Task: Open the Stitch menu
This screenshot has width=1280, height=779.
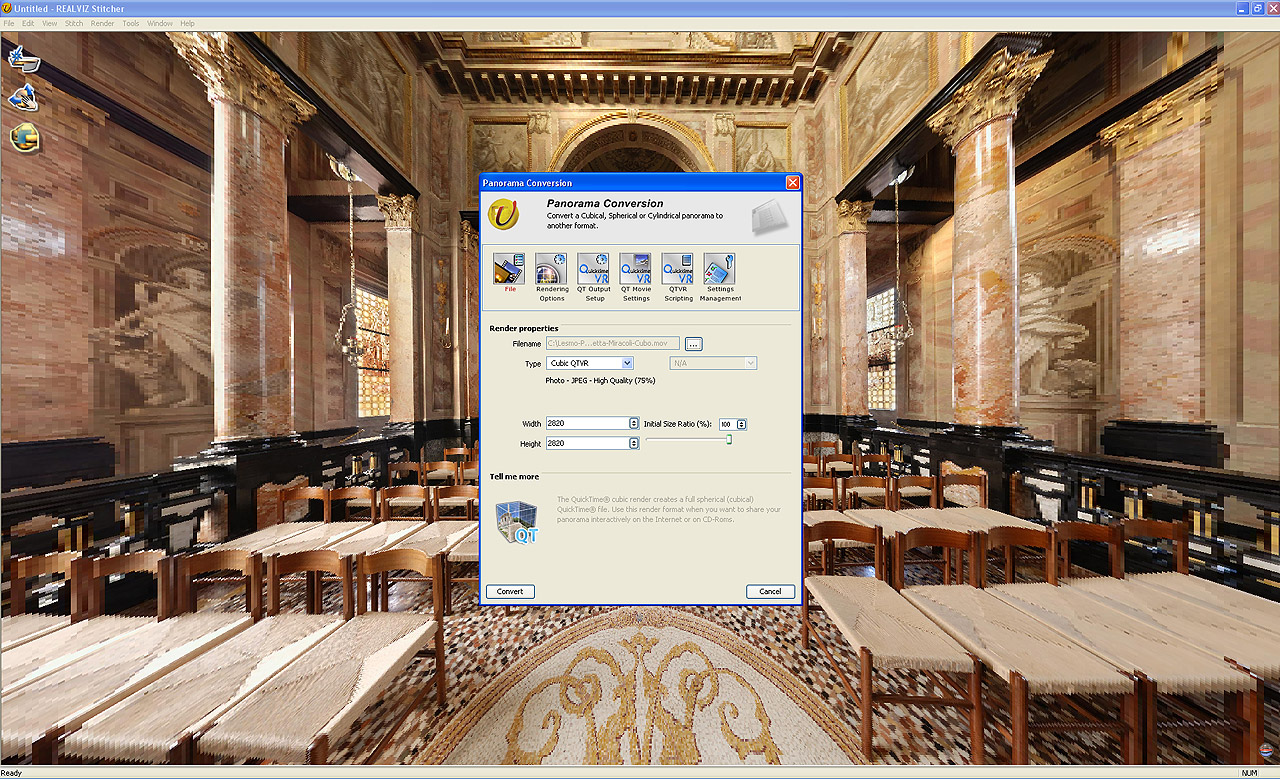Action: tap(74, 23)
